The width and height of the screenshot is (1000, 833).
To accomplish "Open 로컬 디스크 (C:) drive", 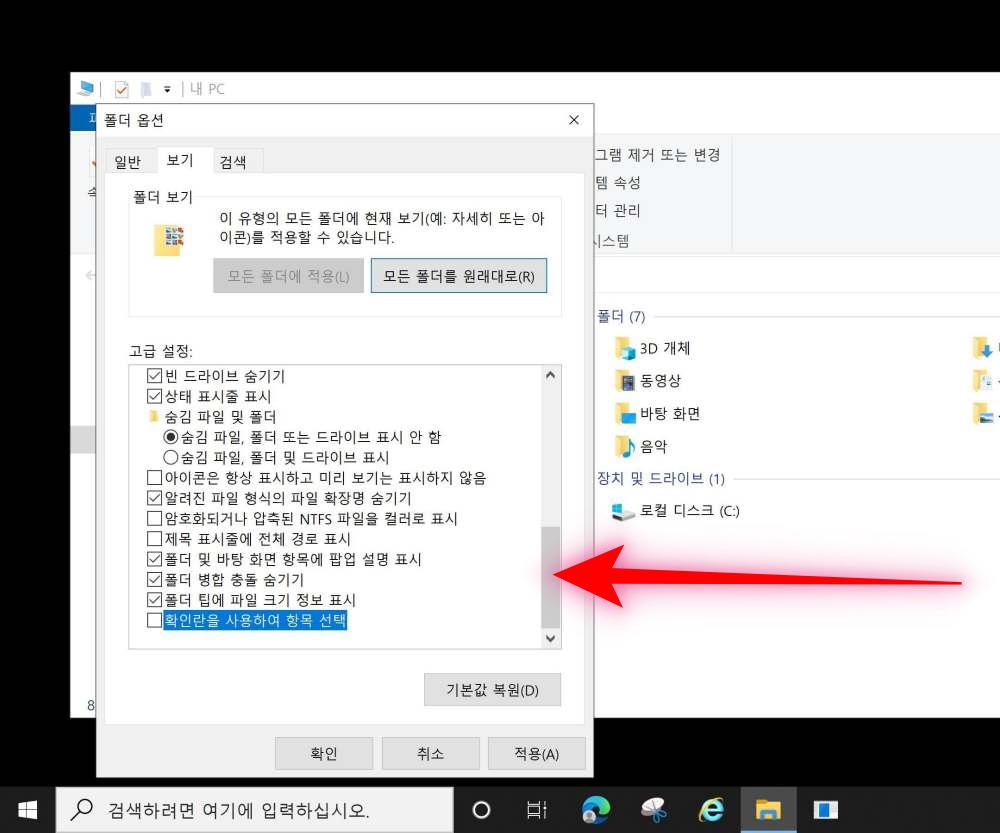I will tap(666, 510).
